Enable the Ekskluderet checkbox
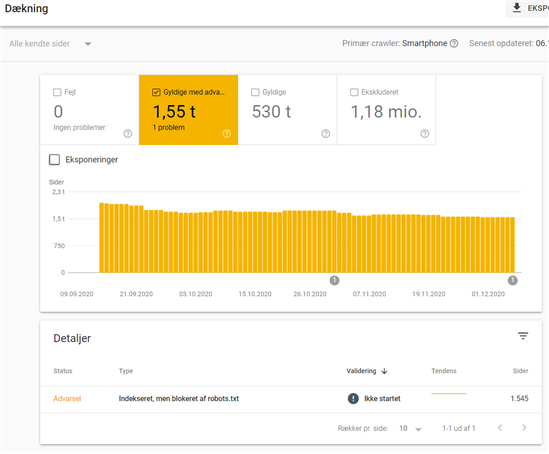Screen dimensions: 549x454 click(x=354, y=92)
